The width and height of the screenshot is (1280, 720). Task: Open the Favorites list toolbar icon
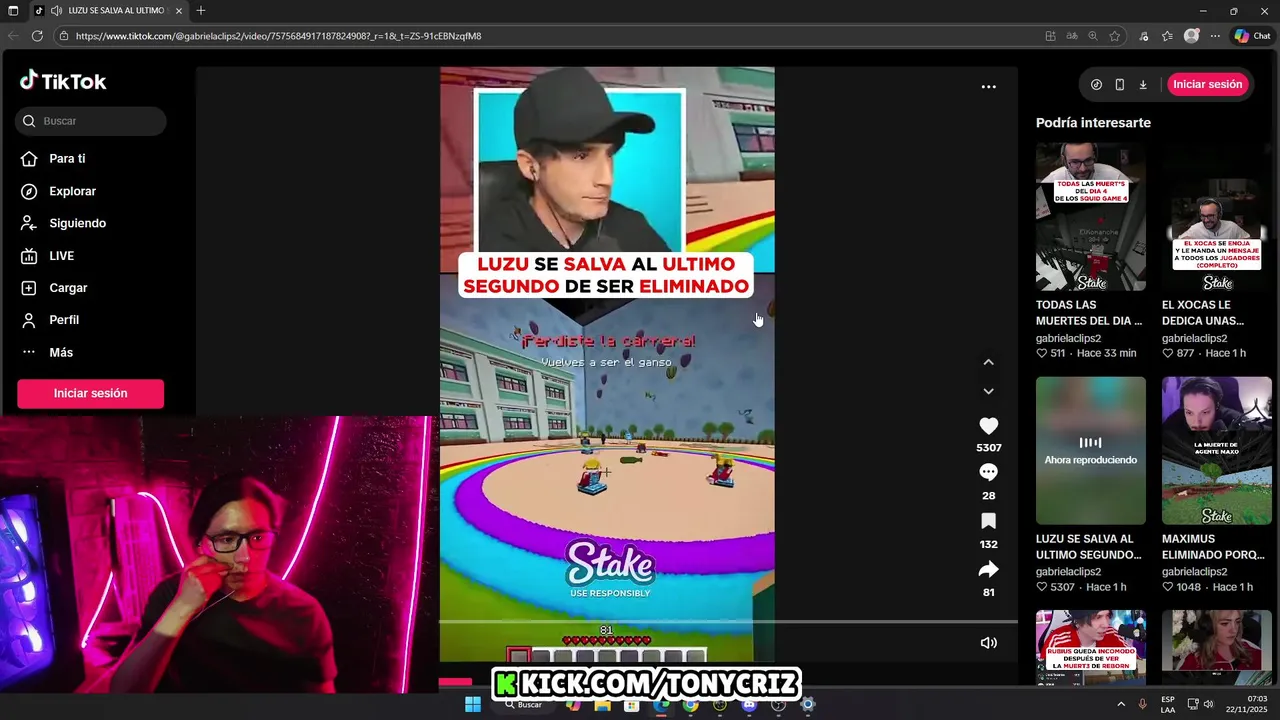tap(1167, 36)
